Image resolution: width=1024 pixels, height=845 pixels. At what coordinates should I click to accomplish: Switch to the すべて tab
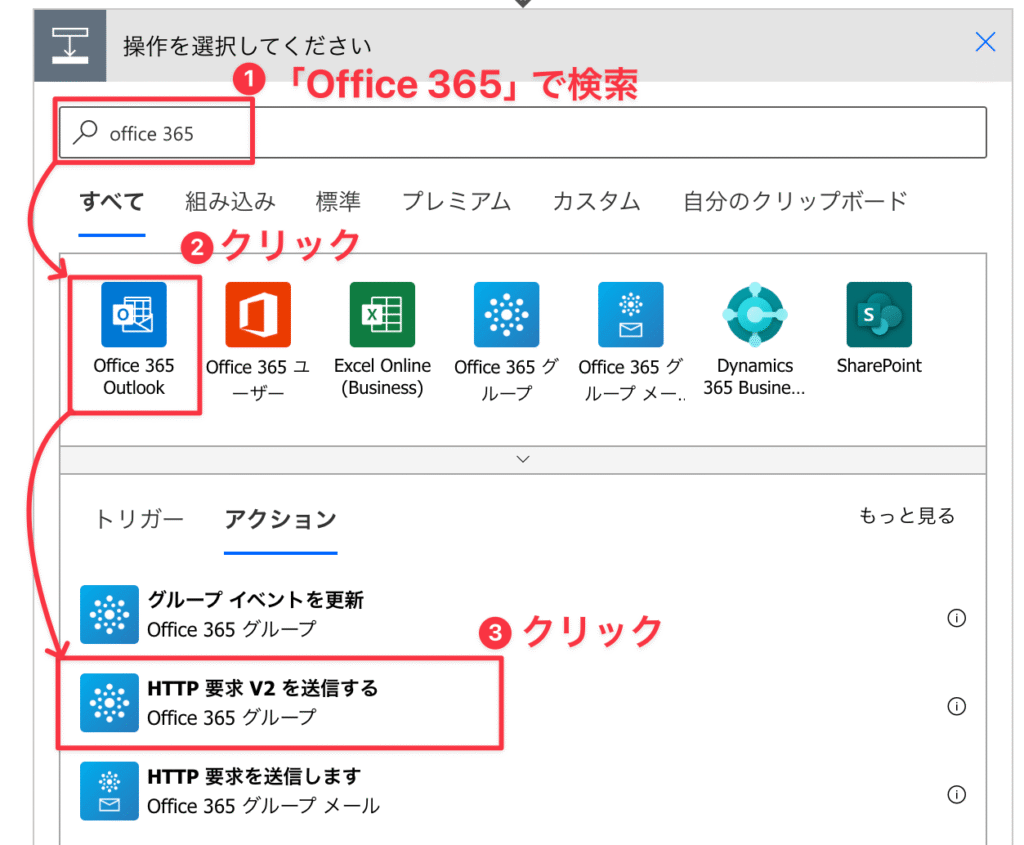(112, 201)
